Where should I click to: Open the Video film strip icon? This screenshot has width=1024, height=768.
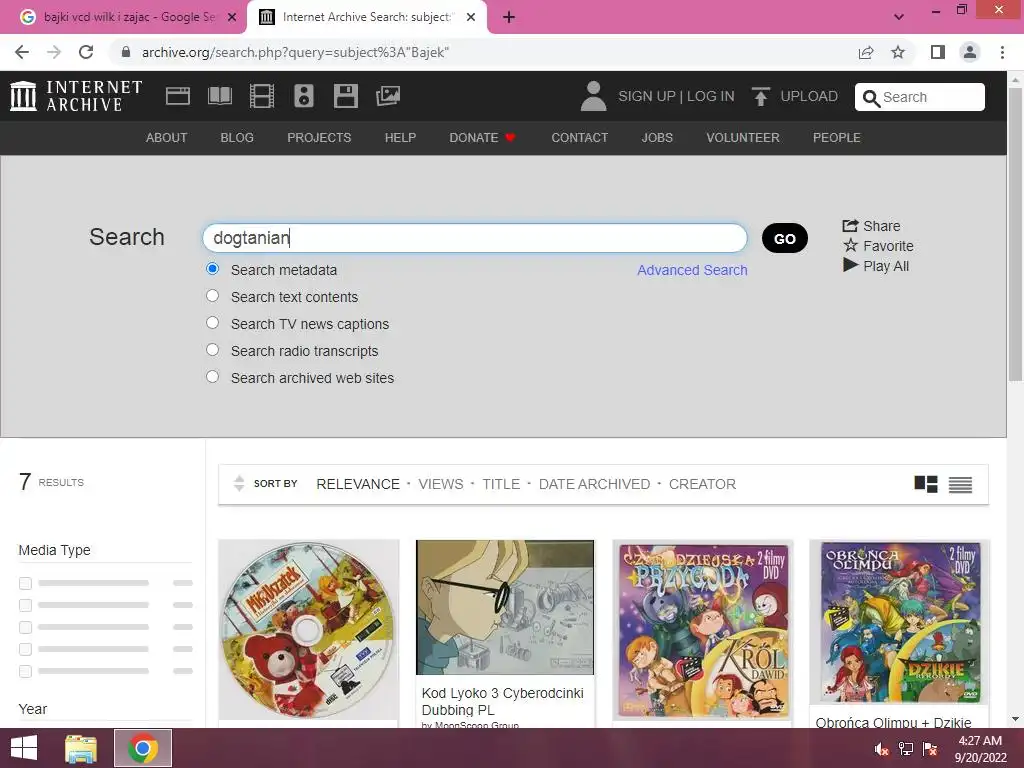pos(262,96)
